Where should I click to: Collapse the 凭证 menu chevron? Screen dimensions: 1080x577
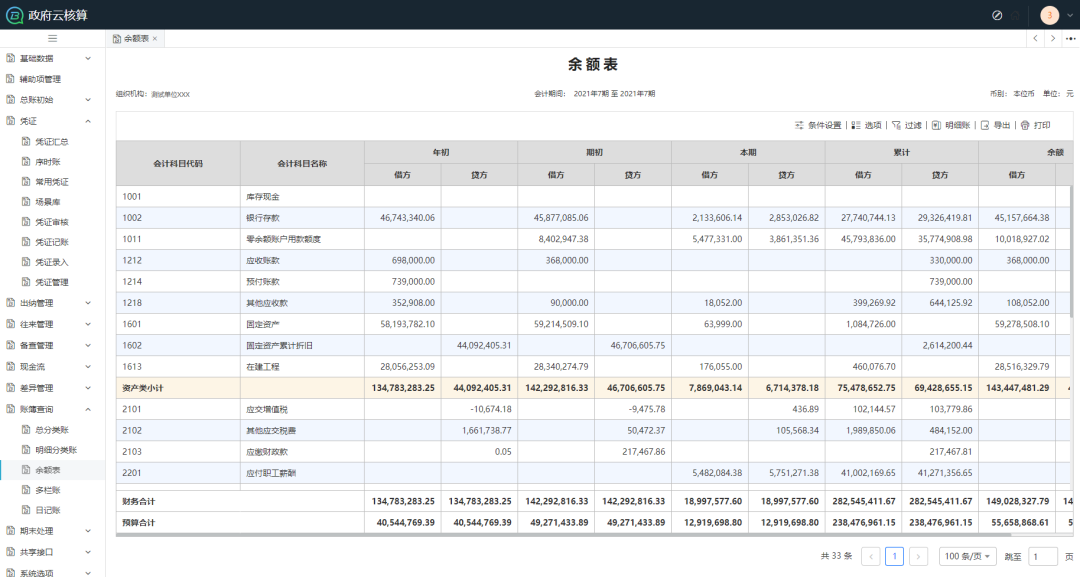(x=88, y=121)
